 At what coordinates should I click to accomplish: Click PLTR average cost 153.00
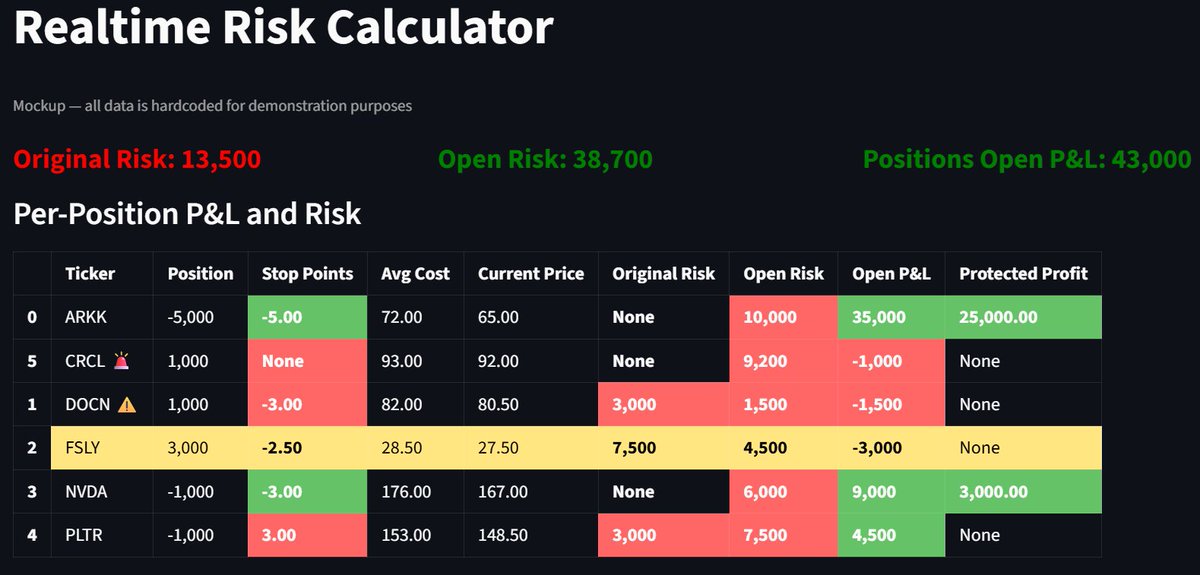click(405, 535)
